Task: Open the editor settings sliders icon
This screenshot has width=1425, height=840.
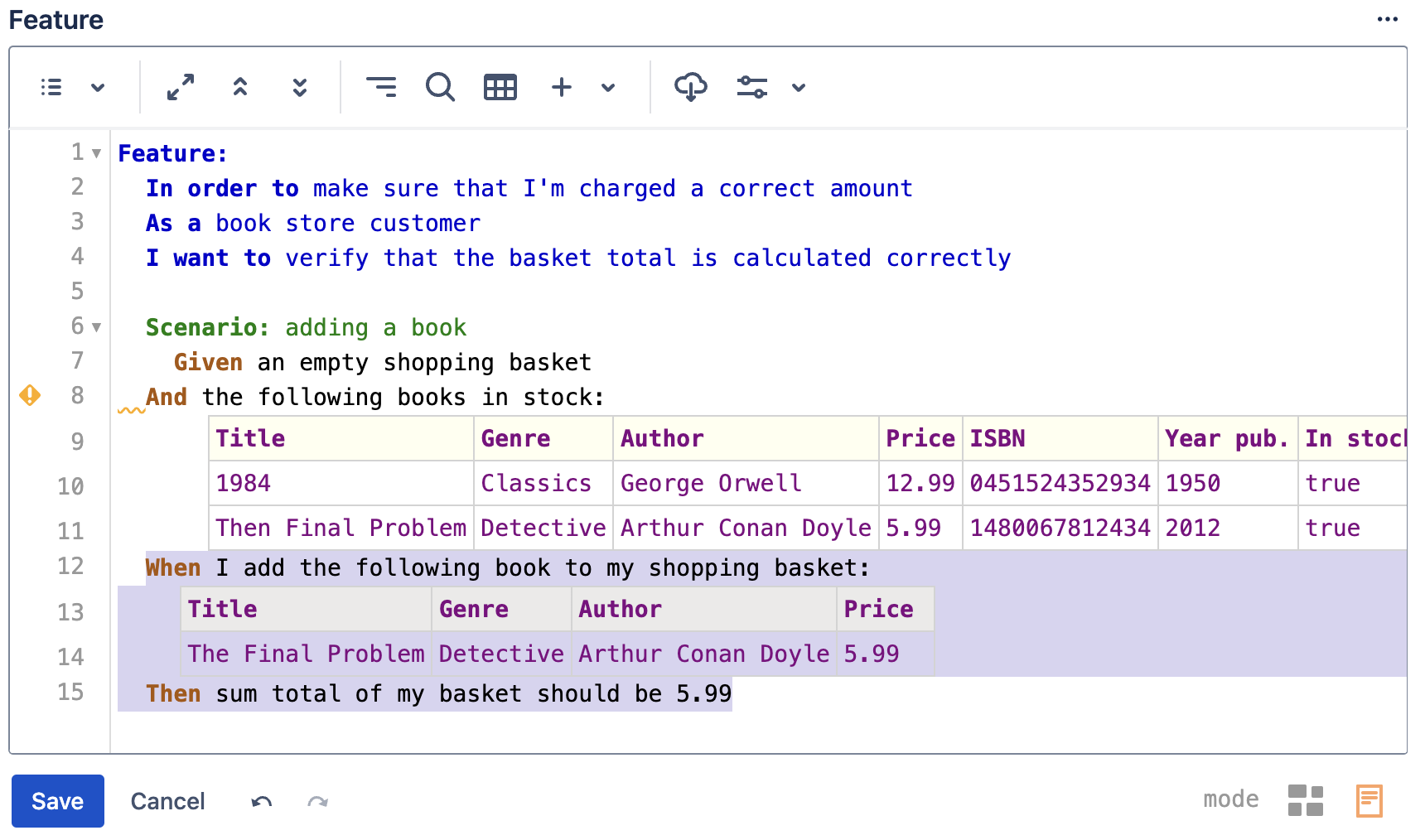Action: point(752,87)
